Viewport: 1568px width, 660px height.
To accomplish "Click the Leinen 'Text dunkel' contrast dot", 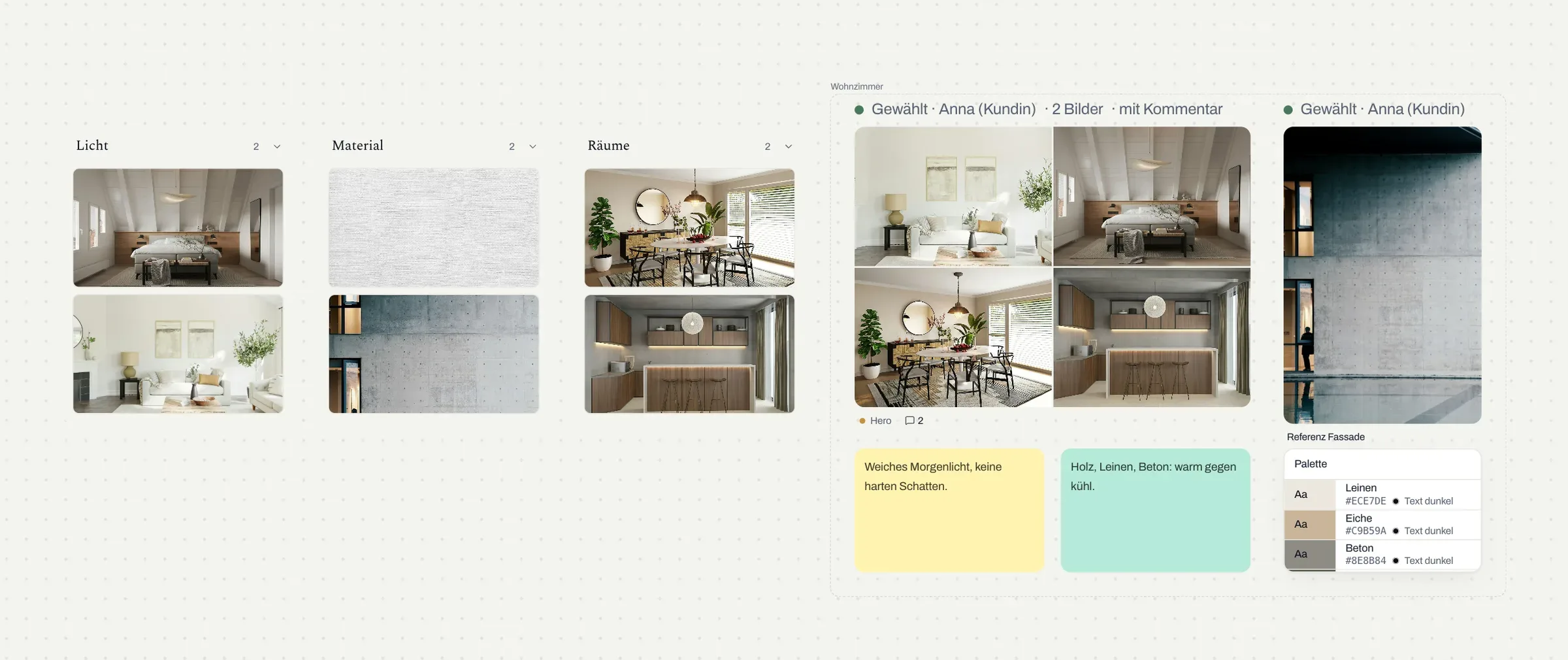I will tap(1396, 501).
